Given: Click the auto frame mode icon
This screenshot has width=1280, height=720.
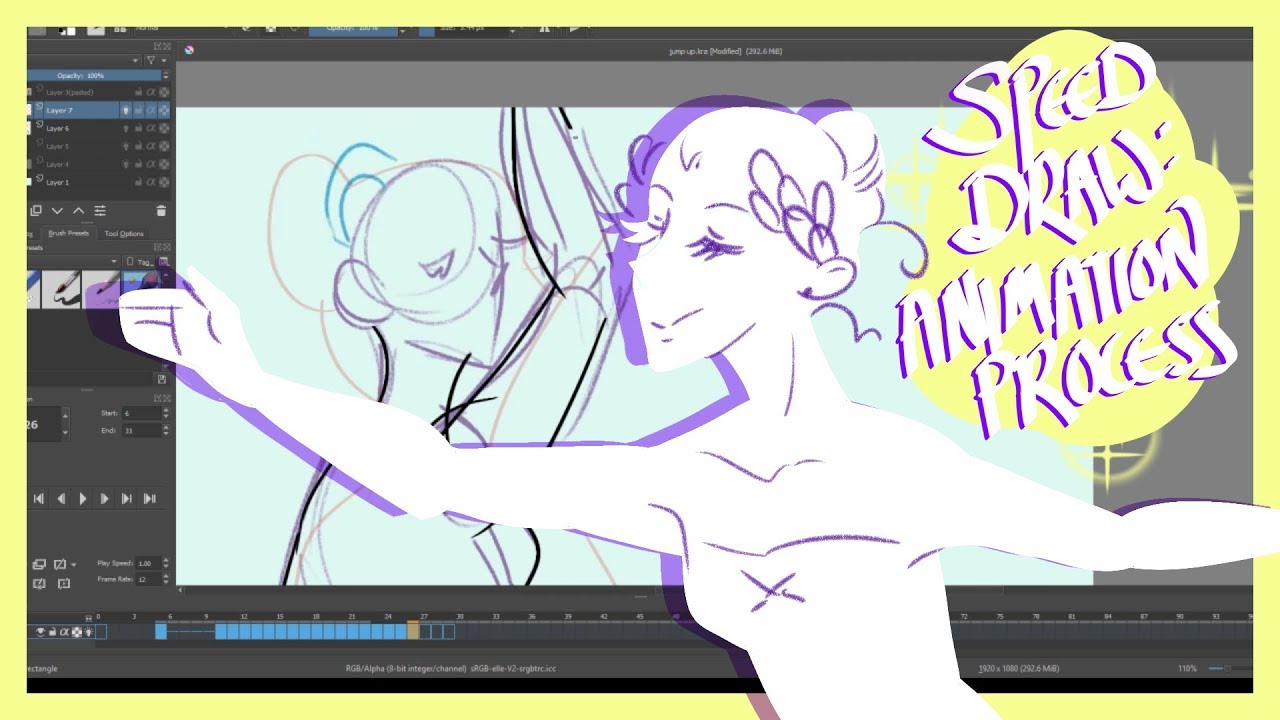Looking at the screenshot, I should (x=63, y=583).
